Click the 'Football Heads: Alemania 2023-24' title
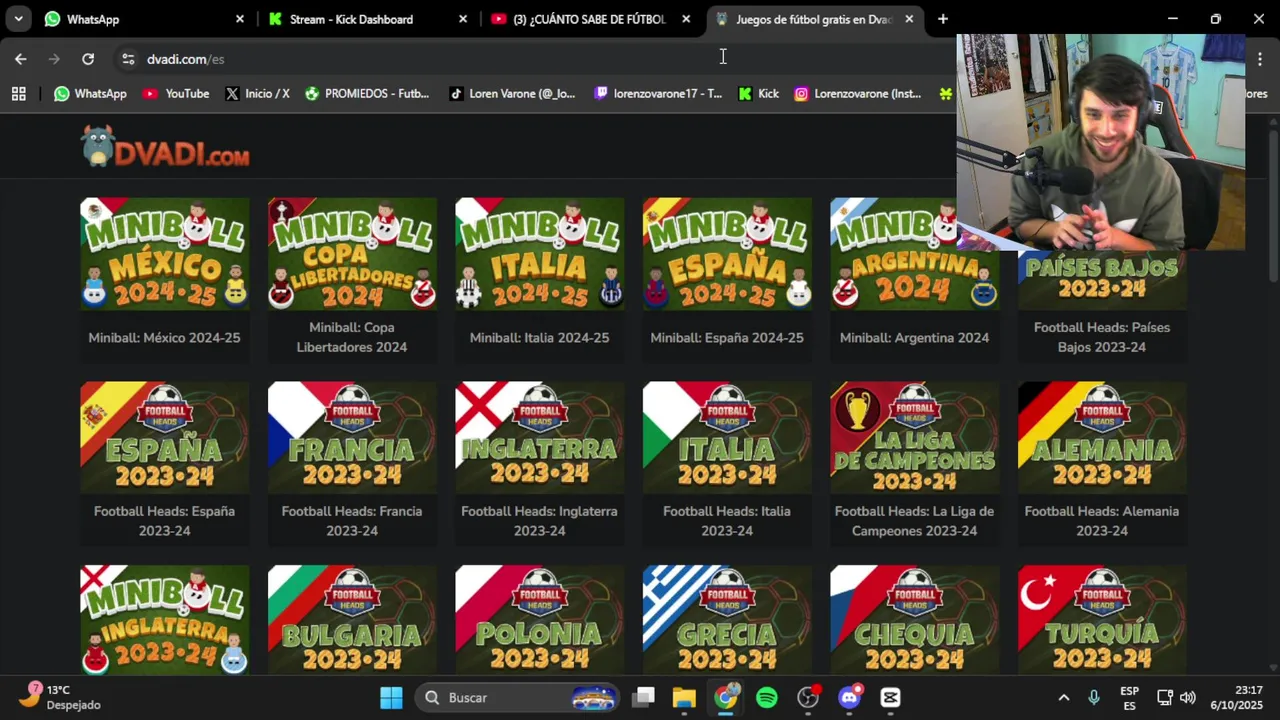 [1102, 521]
